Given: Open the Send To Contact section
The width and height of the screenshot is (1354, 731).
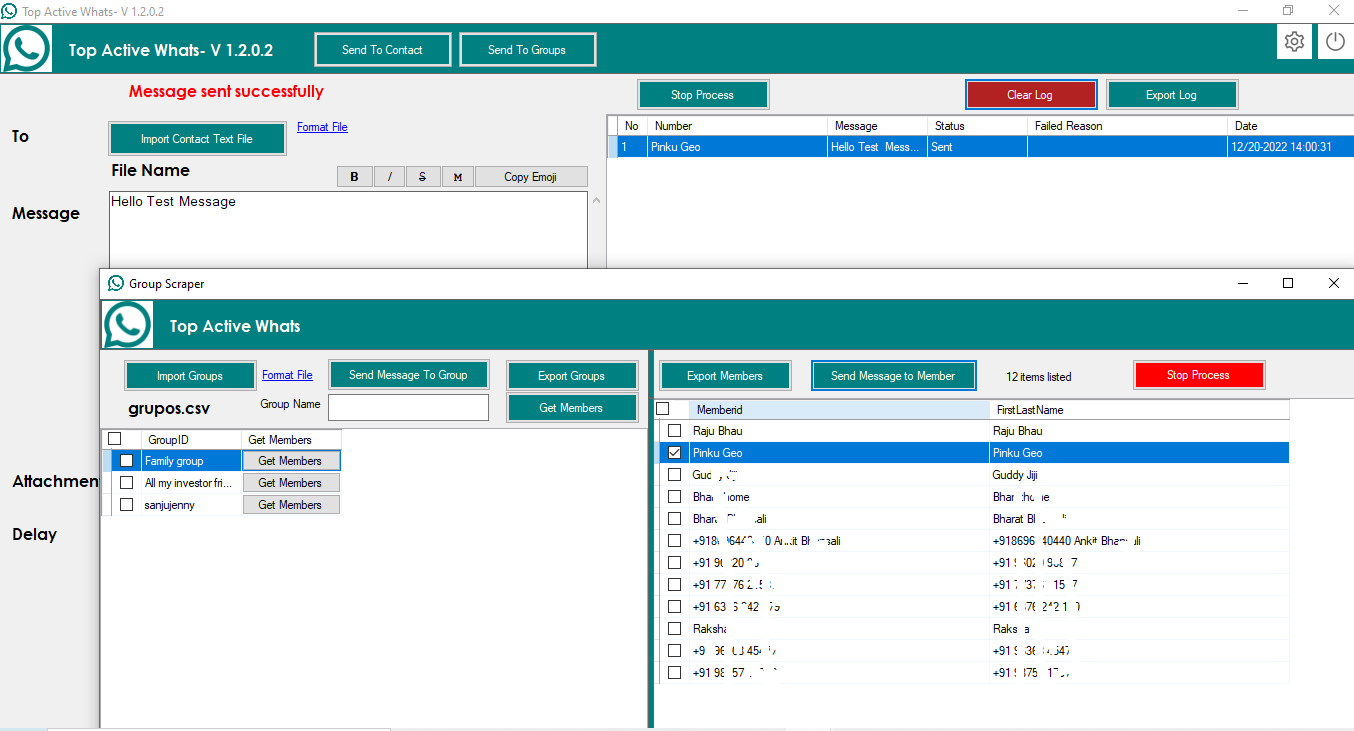Looking at the screenshot, I should point(382,50).
